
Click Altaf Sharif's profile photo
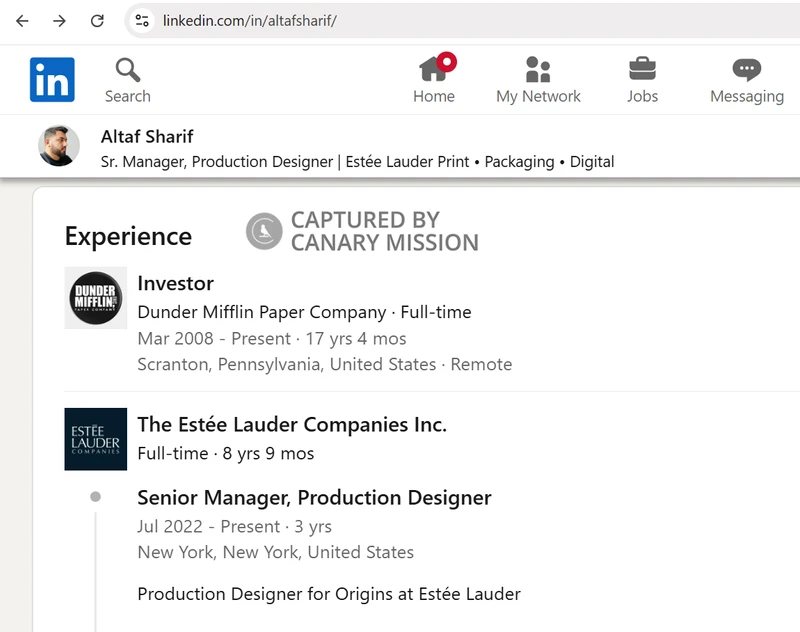tap(59, 146)
